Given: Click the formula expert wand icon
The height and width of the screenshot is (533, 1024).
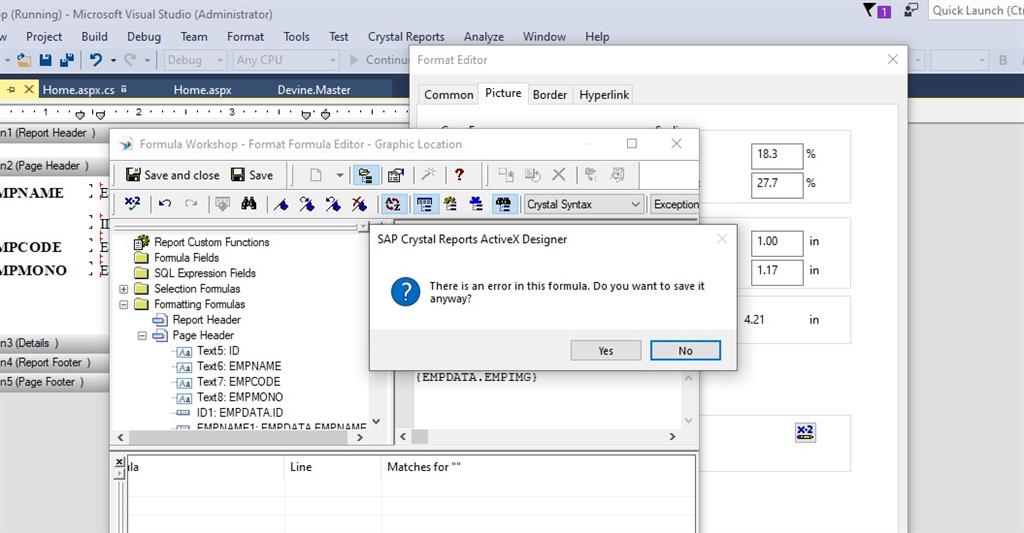Looking at the screenshot, I should (428, 174).
